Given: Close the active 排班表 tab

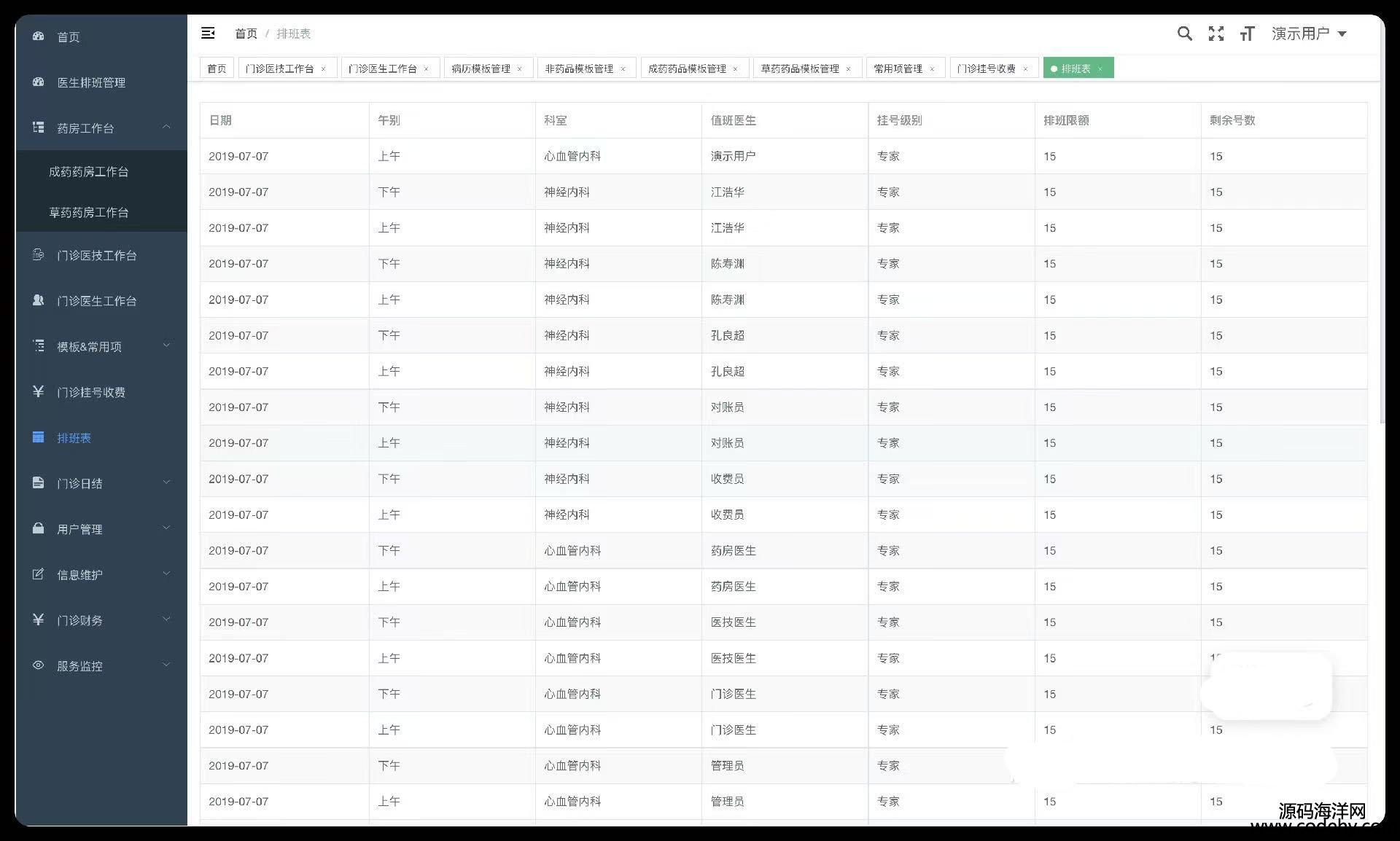Looking at the screenshot, I should point(1100,69).
